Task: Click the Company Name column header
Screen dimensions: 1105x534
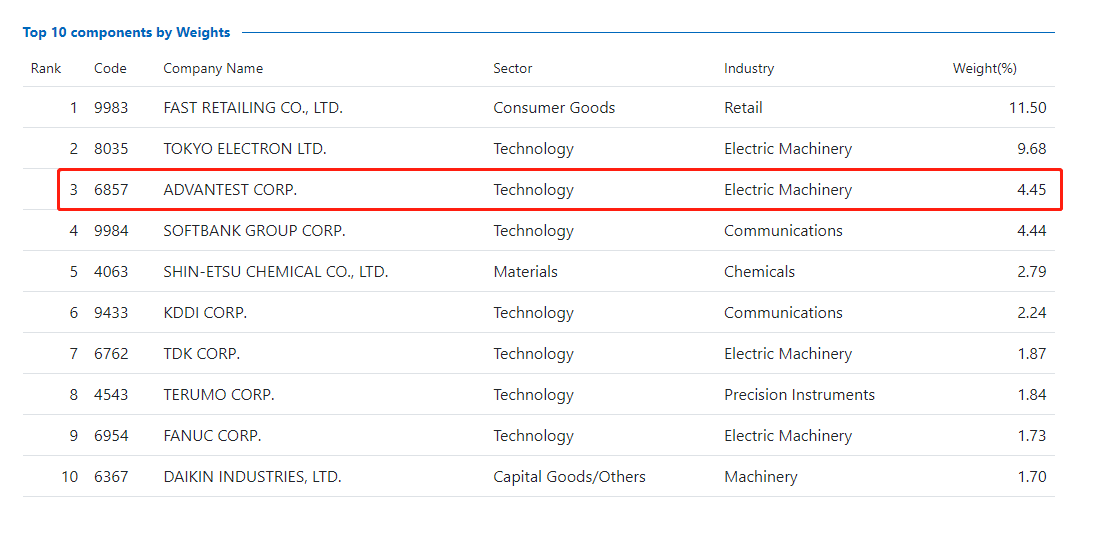Action: click(x=213, y=68)
